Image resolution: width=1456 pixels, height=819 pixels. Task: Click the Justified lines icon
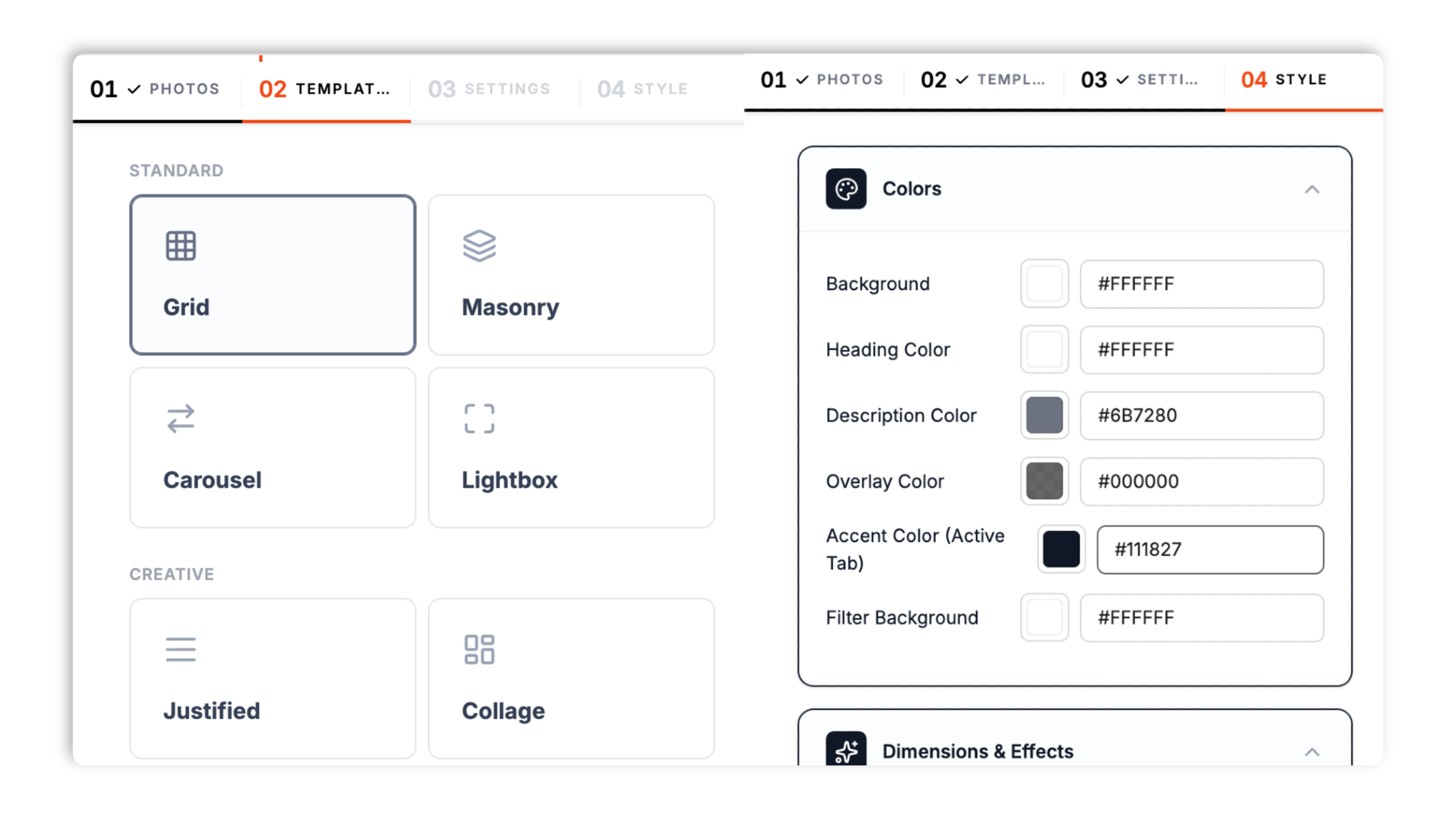pos(181,649)
